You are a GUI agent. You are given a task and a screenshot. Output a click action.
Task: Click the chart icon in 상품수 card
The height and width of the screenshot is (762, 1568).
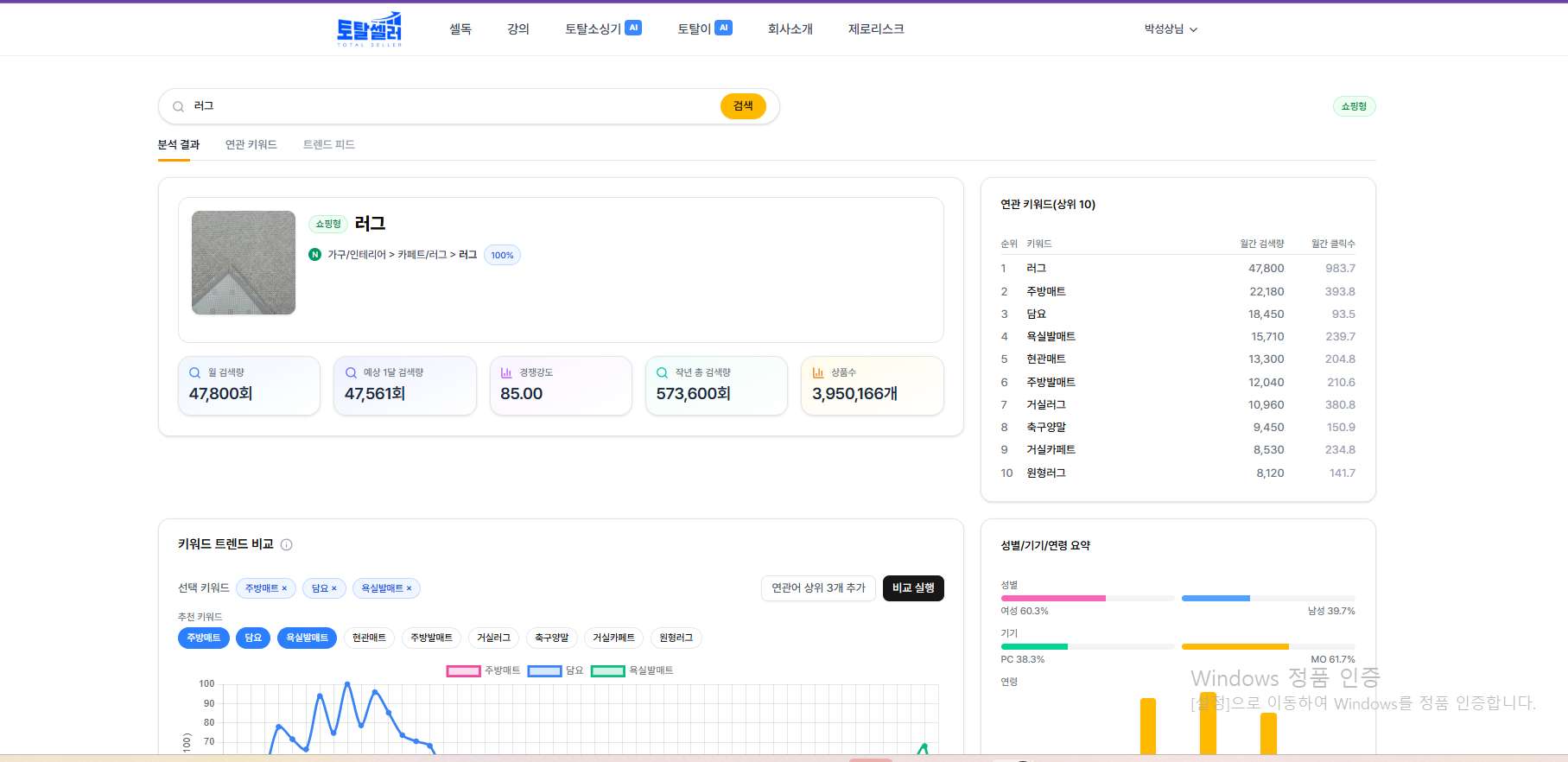[x=818, y=373]
